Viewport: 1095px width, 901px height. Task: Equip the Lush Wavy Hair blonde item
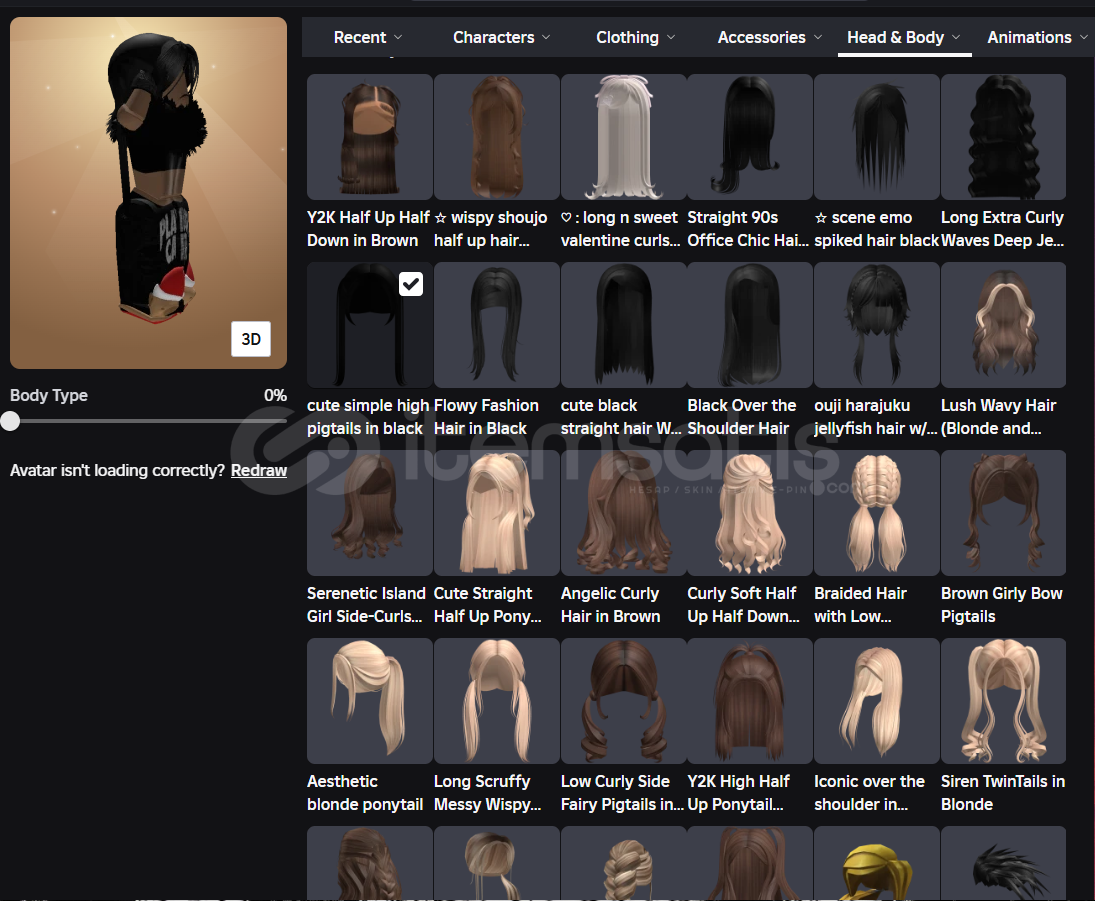click(x=1003, y=325)
